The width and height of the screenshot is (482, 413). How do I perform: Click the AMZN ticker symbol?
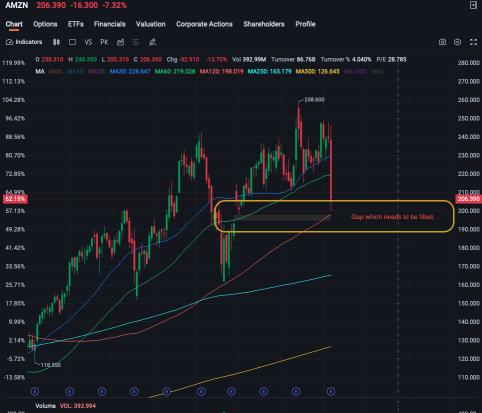click(x=17, y=5)
